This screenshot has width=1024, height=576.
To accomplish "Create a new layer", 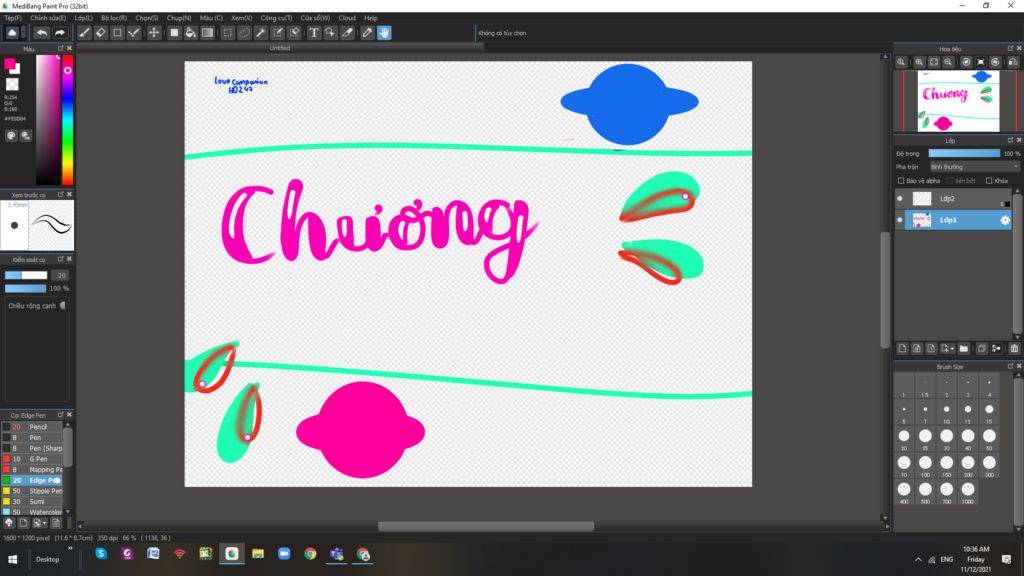I will (903, 349).
